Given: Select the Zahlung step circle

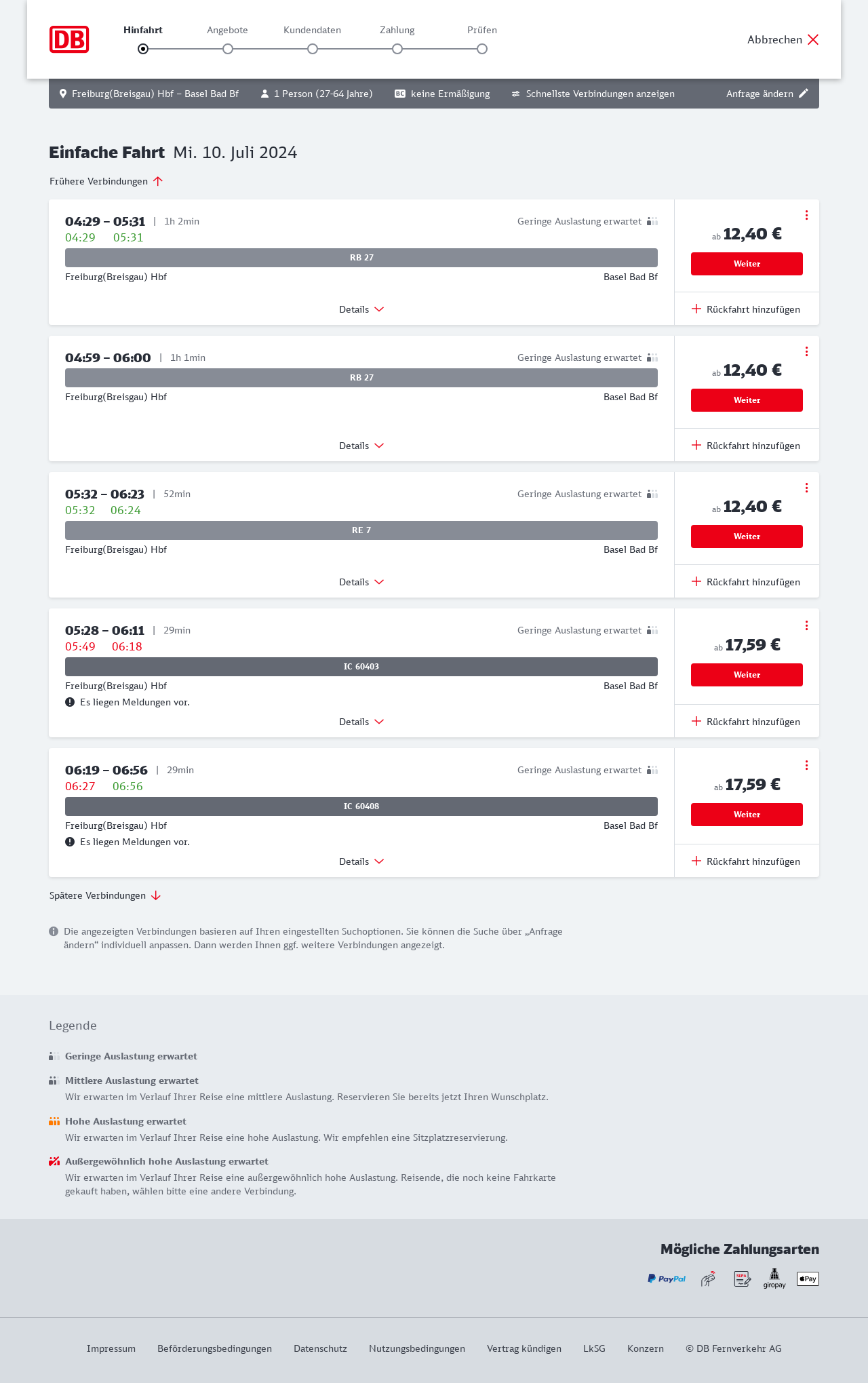Looking at the screenshot, I should point(397,49).
